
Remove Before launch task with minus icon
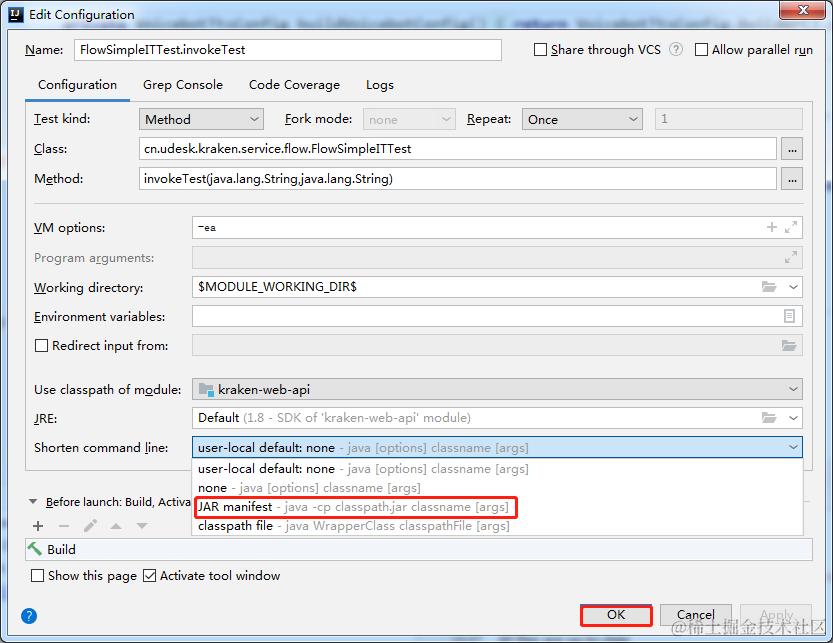(x=64, y=526)
